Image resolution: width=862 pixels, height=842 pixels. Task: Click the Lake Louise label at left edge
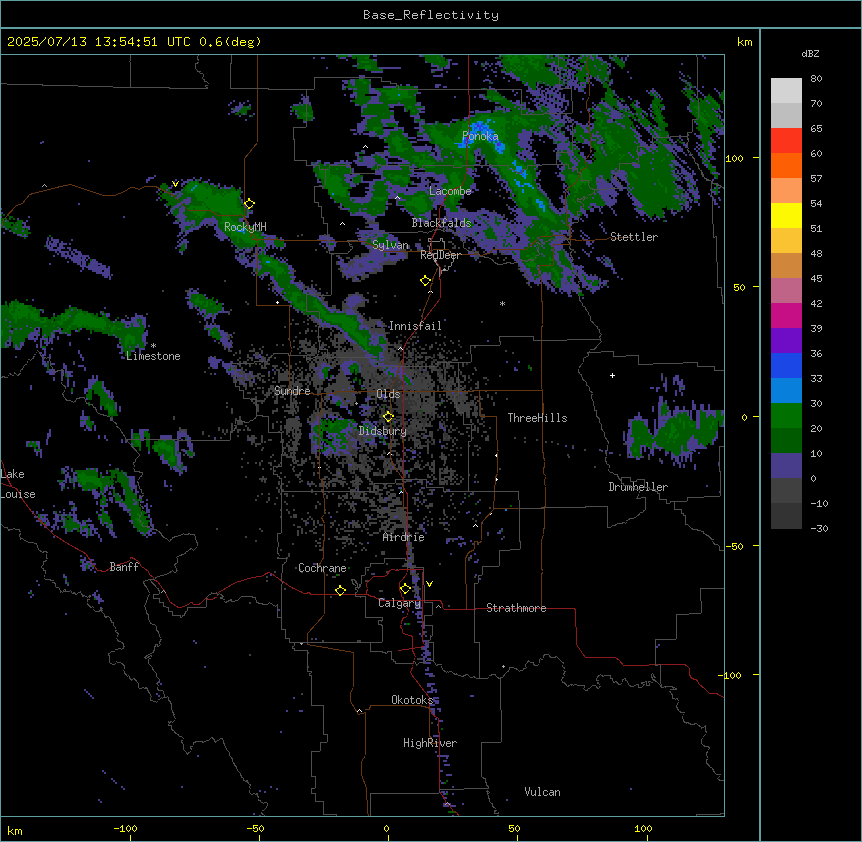(18, 484)
